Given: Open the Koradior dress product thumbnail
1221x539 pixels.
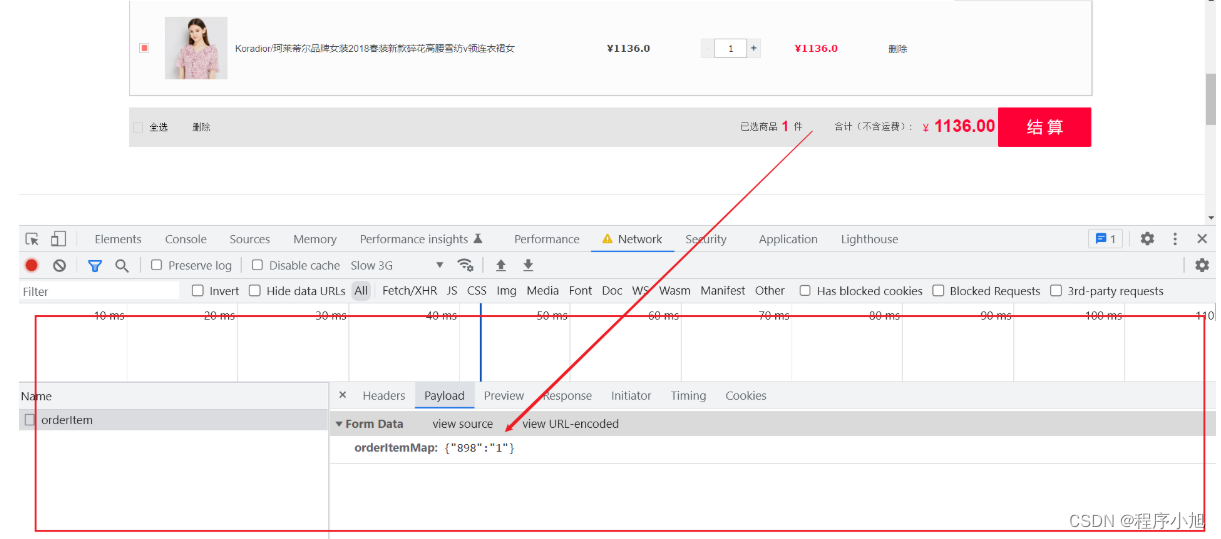Looking at the screenshot, I should pyautogui.click(x=196, y=48).
